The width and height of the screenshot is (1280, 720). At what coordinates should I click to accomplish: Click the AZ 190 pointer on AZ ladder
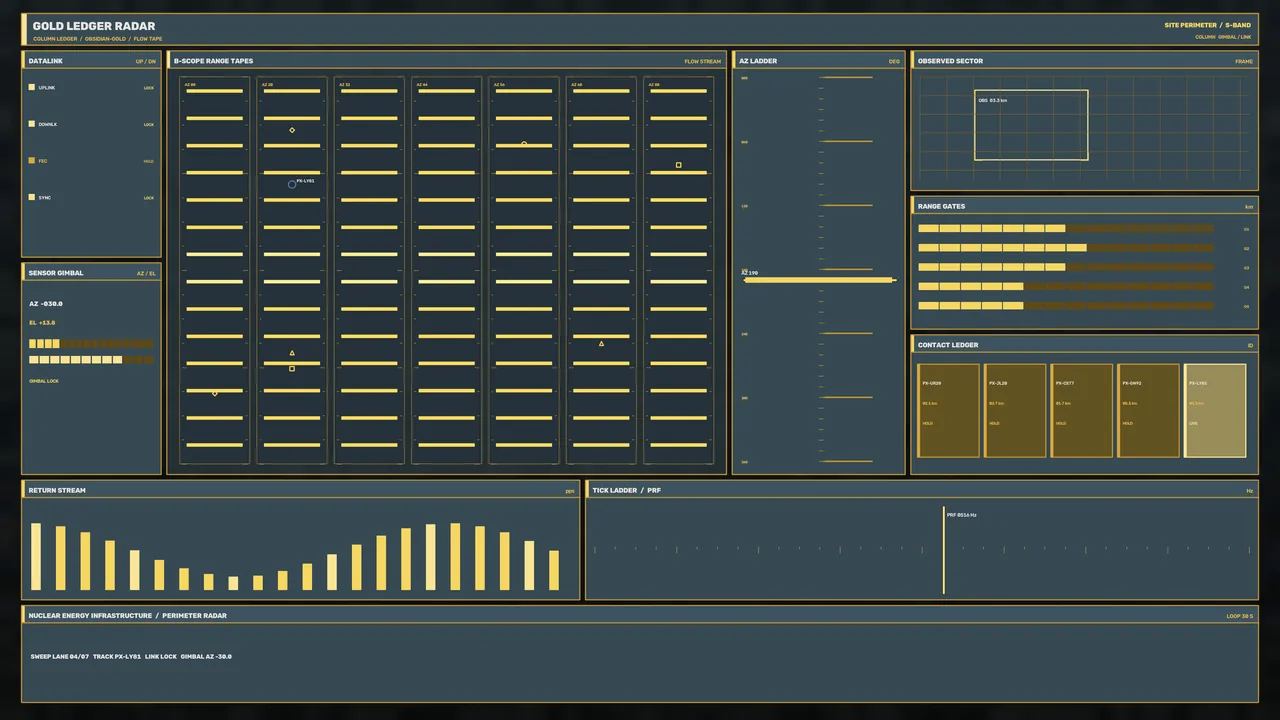[x=819, y=280]
